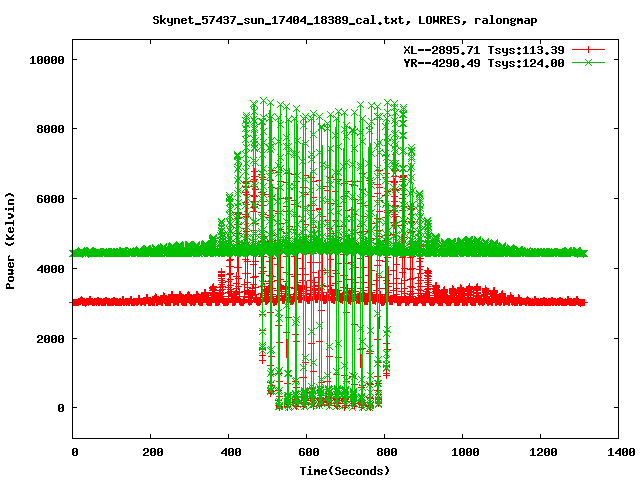Viewport: 640px width, 480px height.
Task: Click the 800 x-axis tick label
Action: pyautogui.click(x=387, y=452)
